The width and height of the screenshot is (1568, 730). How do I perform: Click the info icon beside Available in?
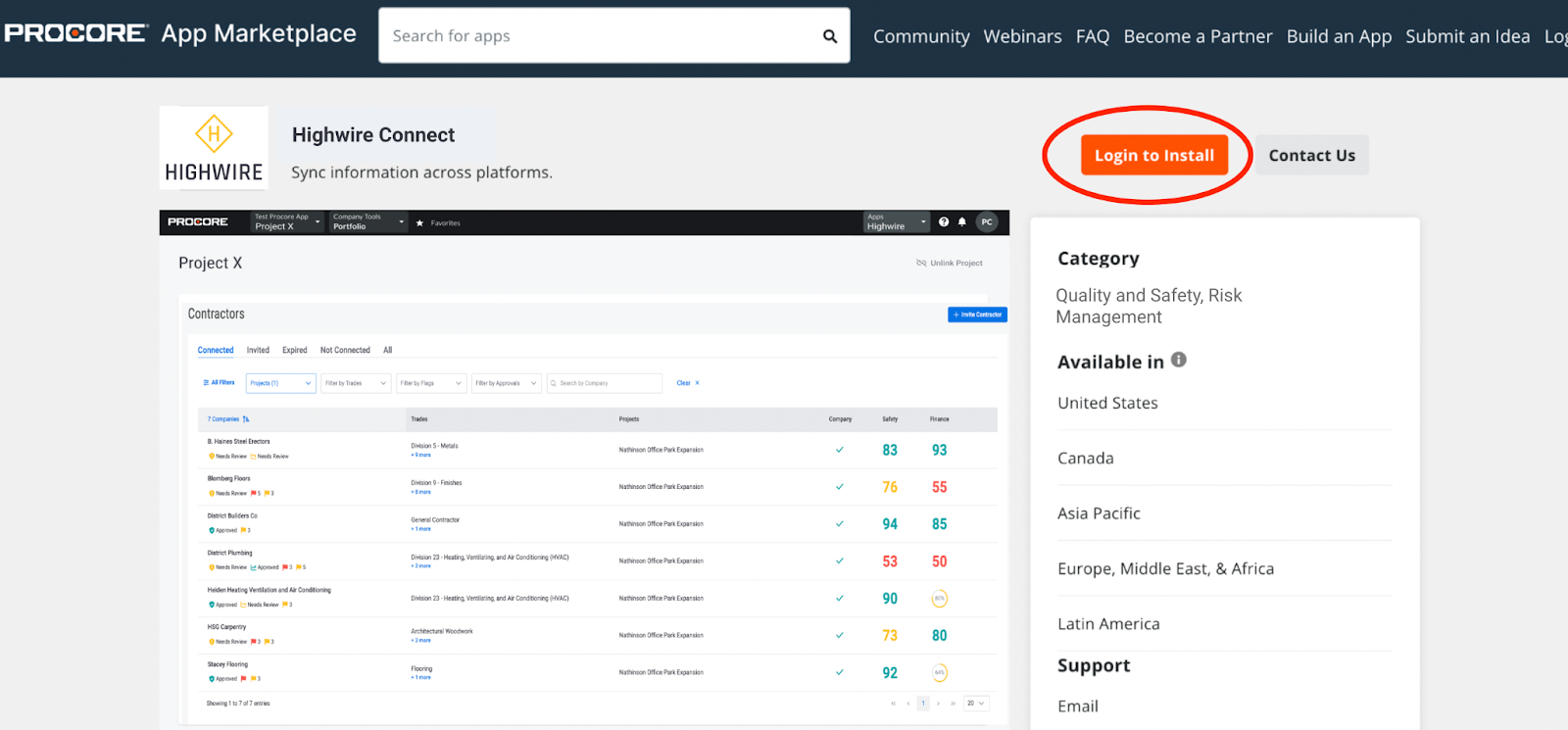pos(1179,360)
